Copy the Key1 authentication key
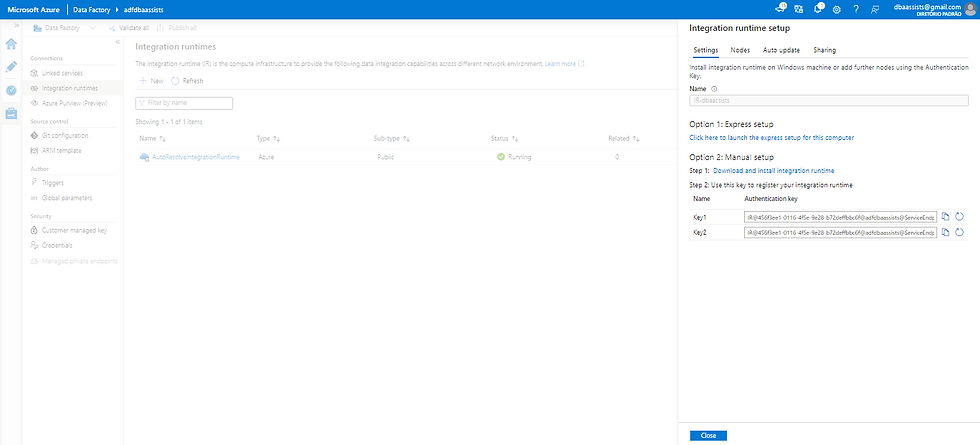 tap(946, 216)
